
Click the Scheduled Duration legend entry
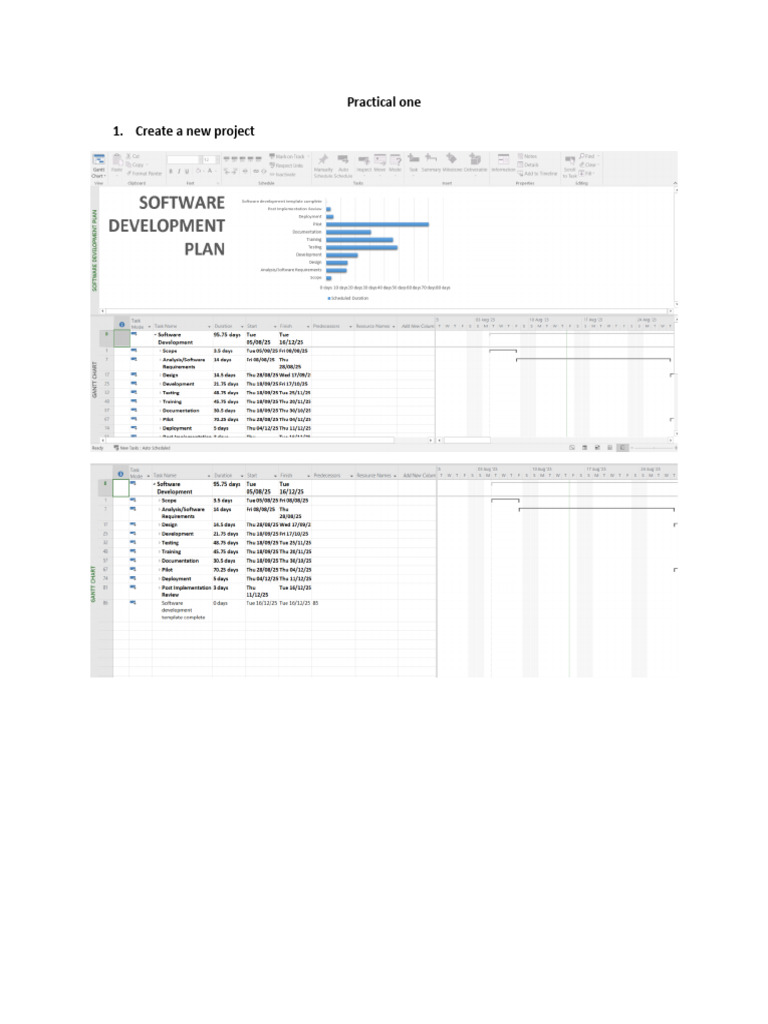(x=348, y=298)
